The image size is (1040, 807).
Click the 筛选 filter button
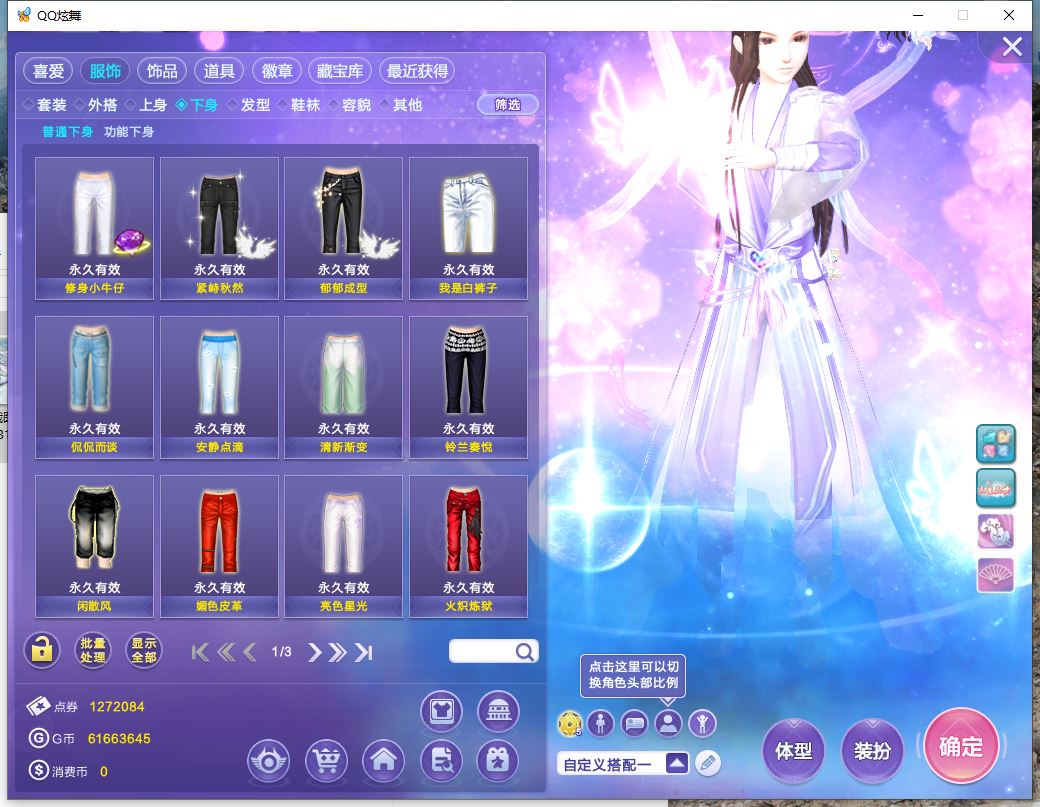[x=507, y=104]
